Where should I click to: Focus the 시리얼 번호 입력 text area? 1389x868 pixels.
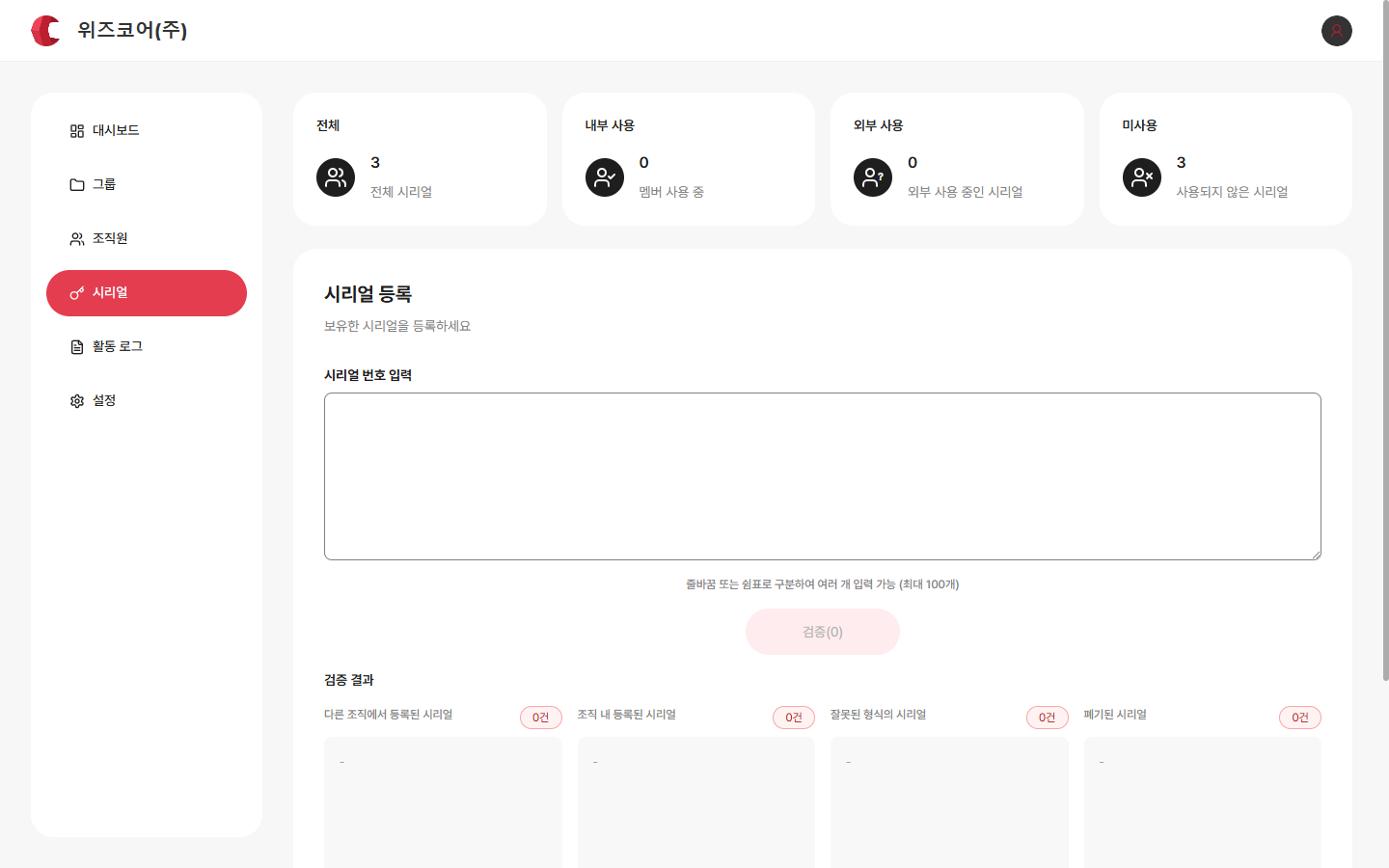[x=823, y=476]
